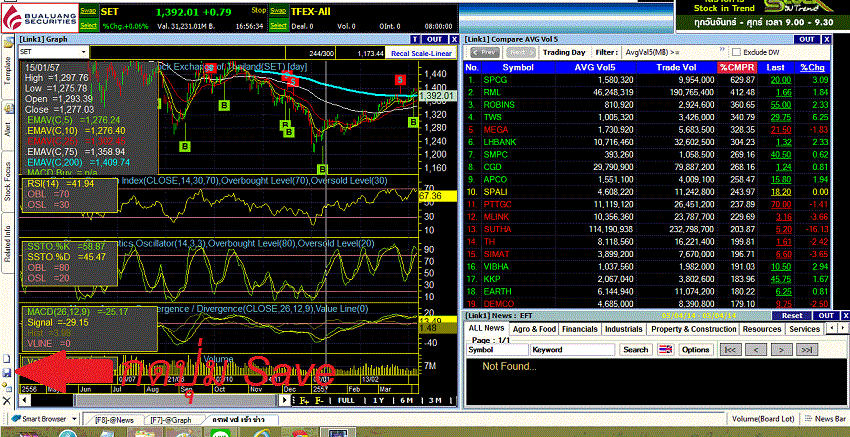Open the folder icon above Template sidebar tab
The width and height of the screenshot is (850, 437).
coord(8,42)
